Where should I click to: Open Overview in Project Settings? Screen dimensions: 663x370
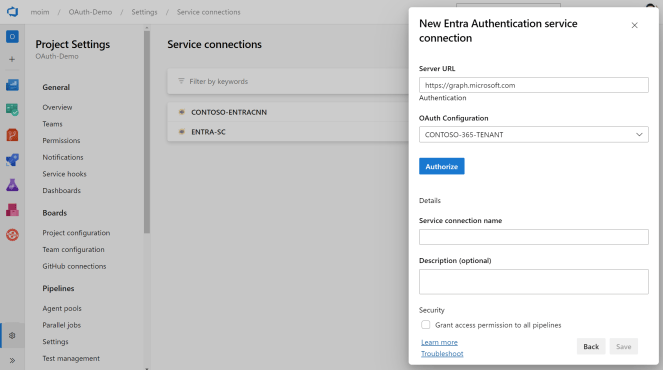click(x=57, y=107)
